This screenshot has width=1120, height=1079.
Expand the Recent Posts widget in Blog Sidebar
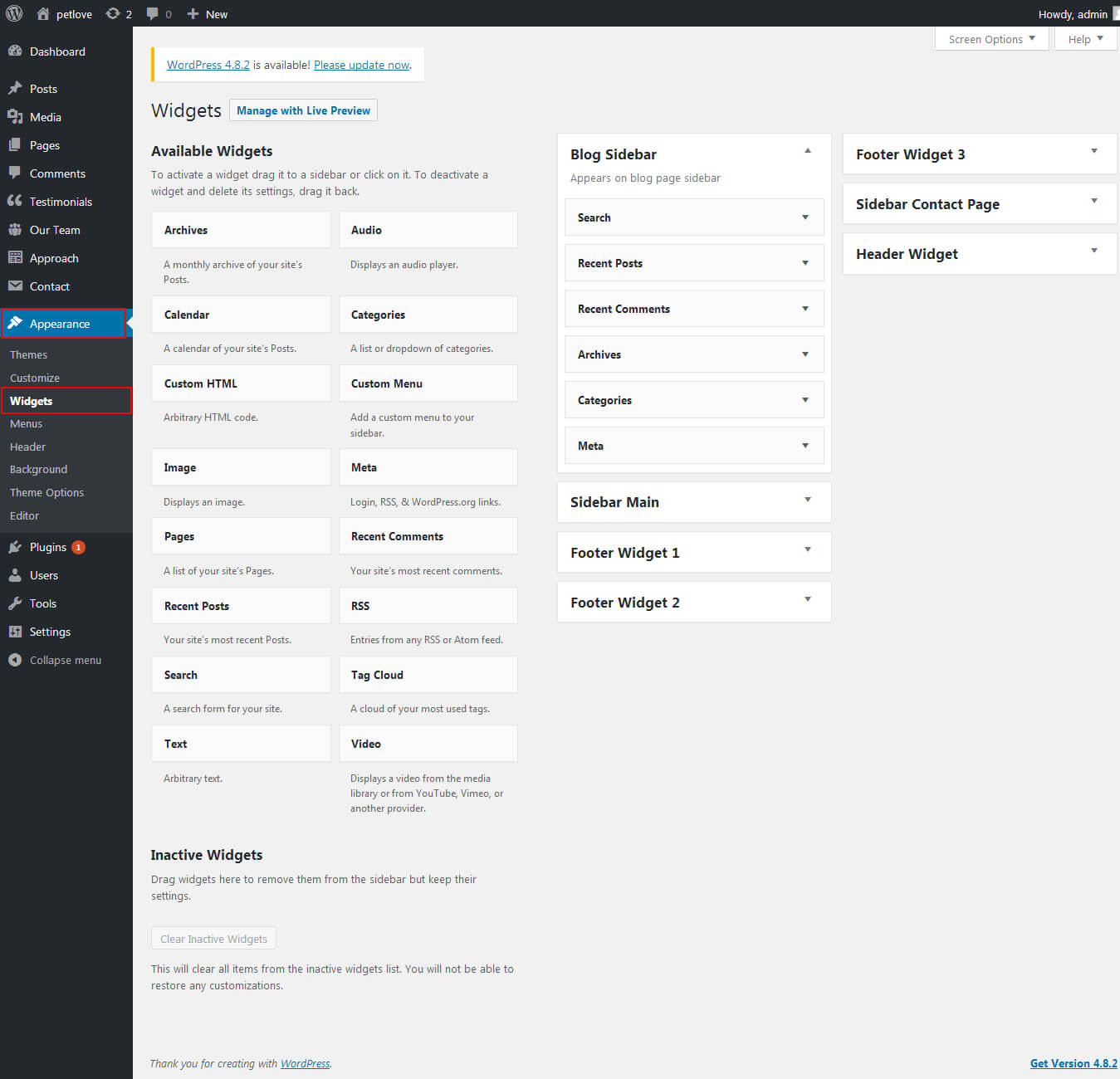(x=805, y=263)
